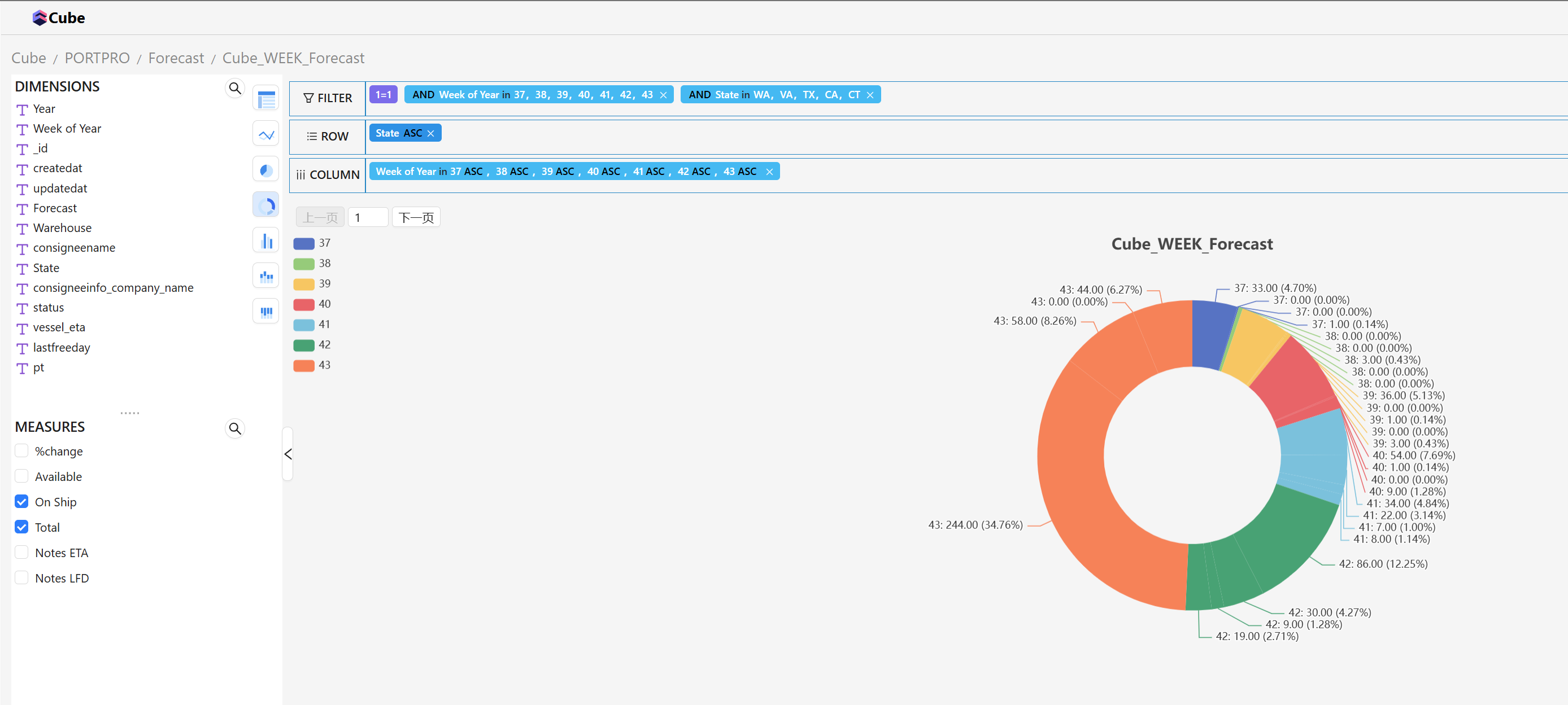Remove the State filter tag WA VA TX
Screen dimensions: 1568x705
[x=869, y=95]
